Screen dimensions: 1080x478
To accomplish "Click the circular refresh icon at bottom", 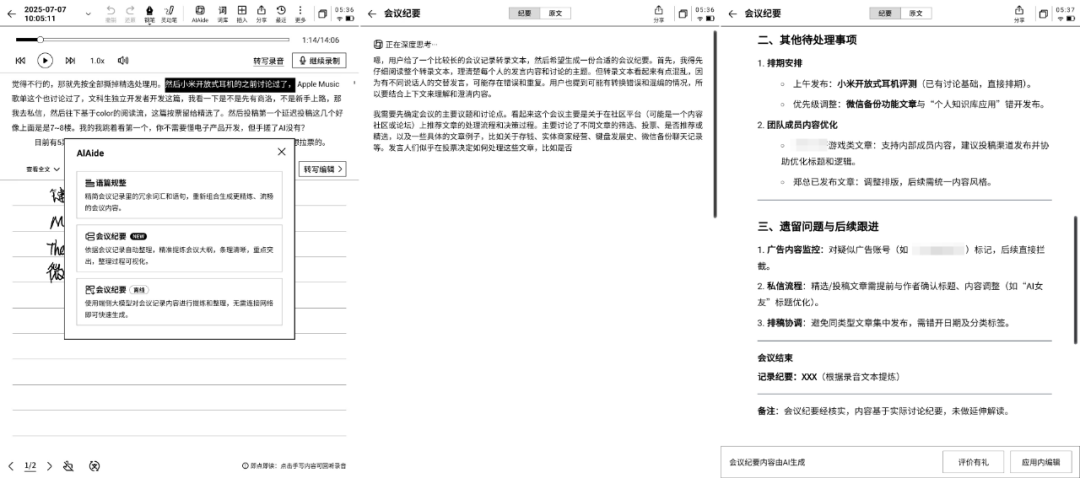I will click(94, 466).
